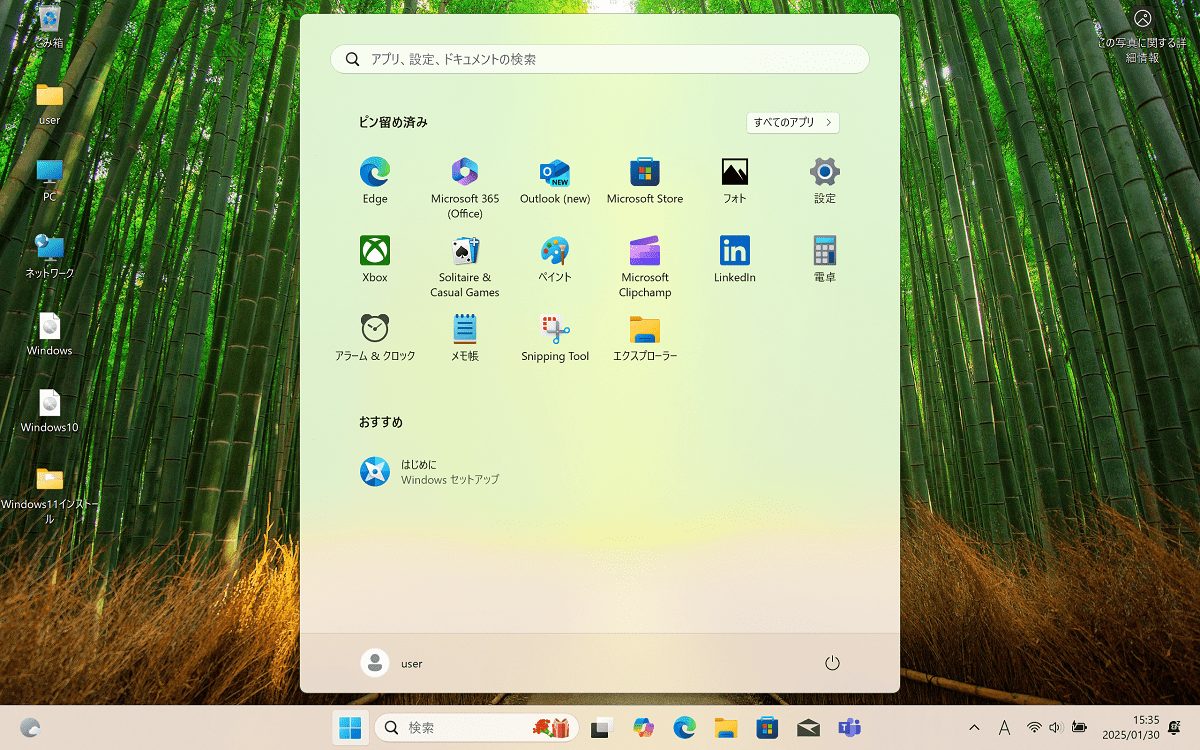Open Edge from pinned apps
Screen dimensions: 1200x750
pyautogui.click(x=375, y=181)
